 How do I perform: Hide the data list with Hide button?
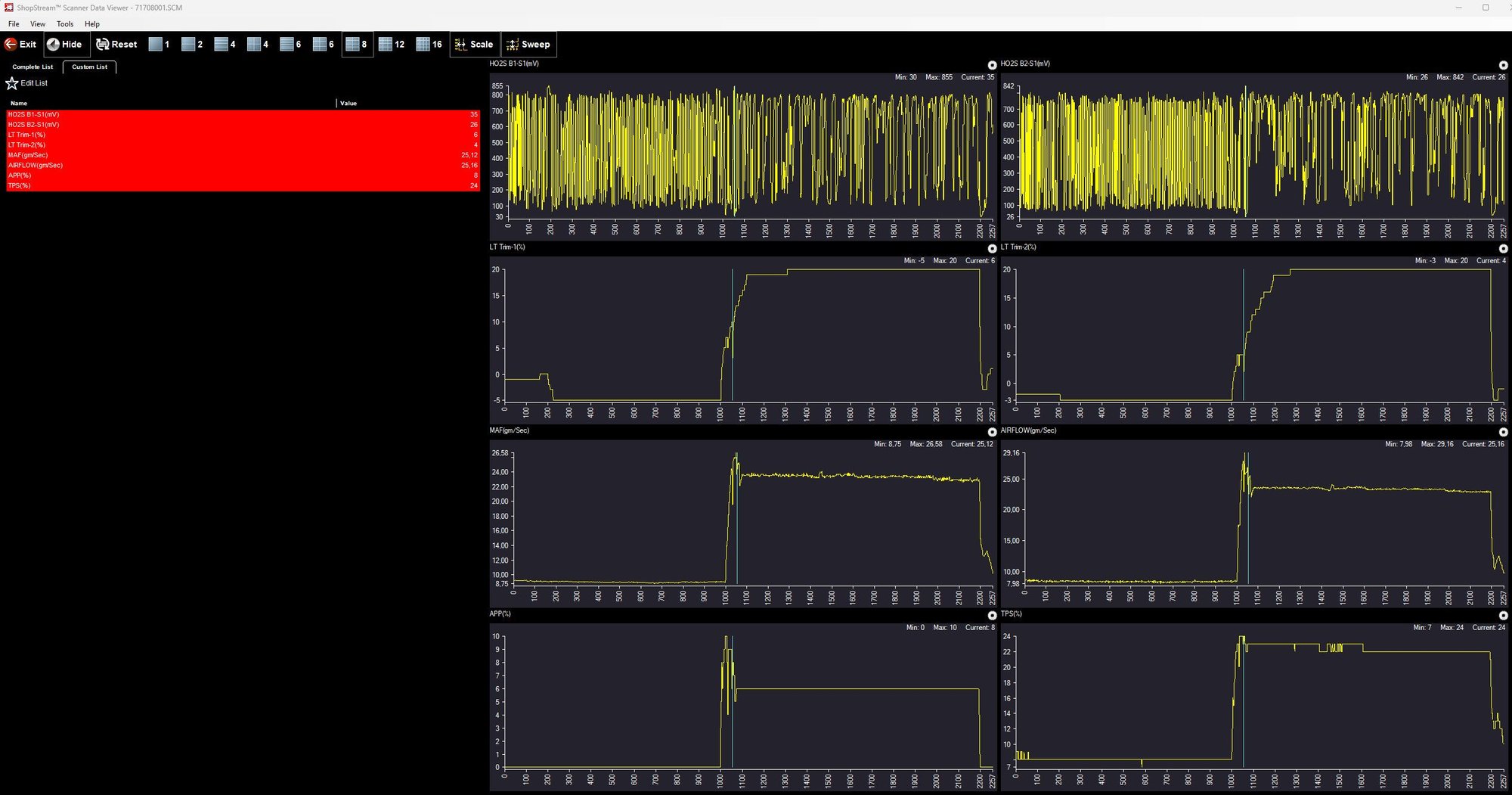click(64, 45)
